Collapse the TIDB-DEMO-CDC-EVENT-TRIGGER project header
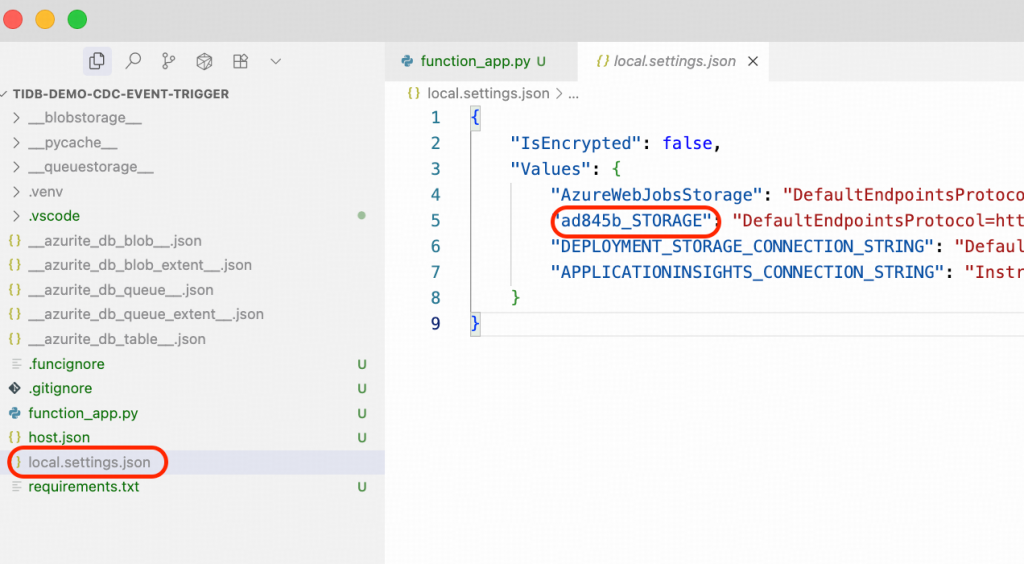 click(120, 94)
